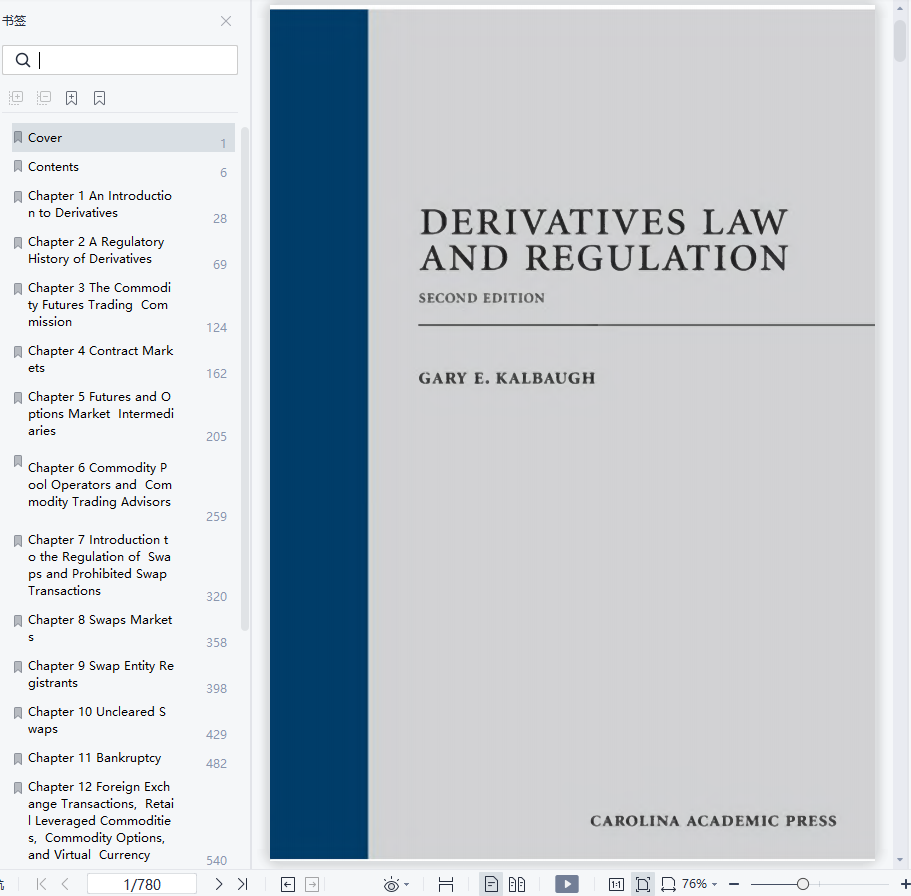Click the bookmark icon beside Contents

pos(18,167)
